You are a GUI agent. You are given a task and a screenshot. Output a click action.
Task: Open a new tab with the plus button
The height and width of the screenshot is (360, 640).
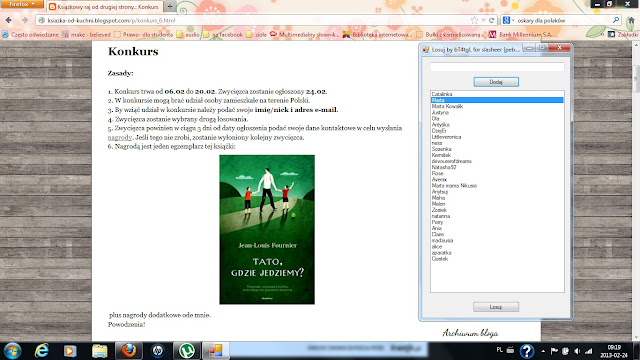click(170, 7)
